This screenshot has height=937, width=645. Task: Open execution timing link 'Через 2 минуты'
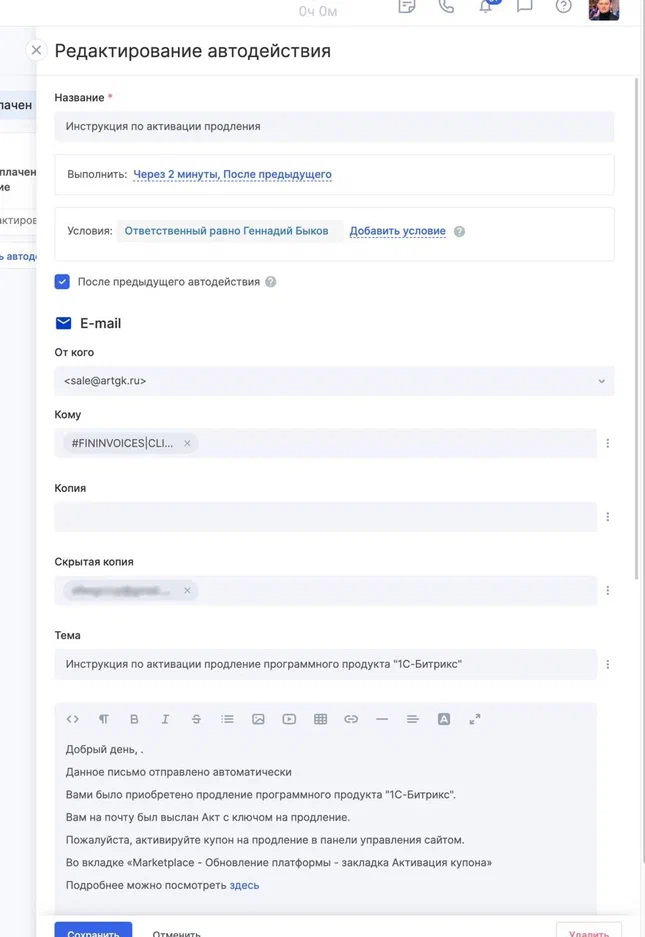click(x=232, y=174)
